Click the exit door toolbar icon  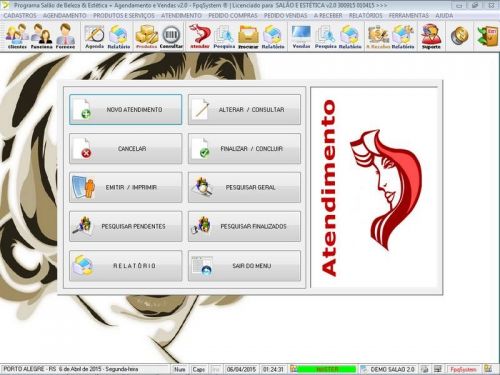click(487, 36)
